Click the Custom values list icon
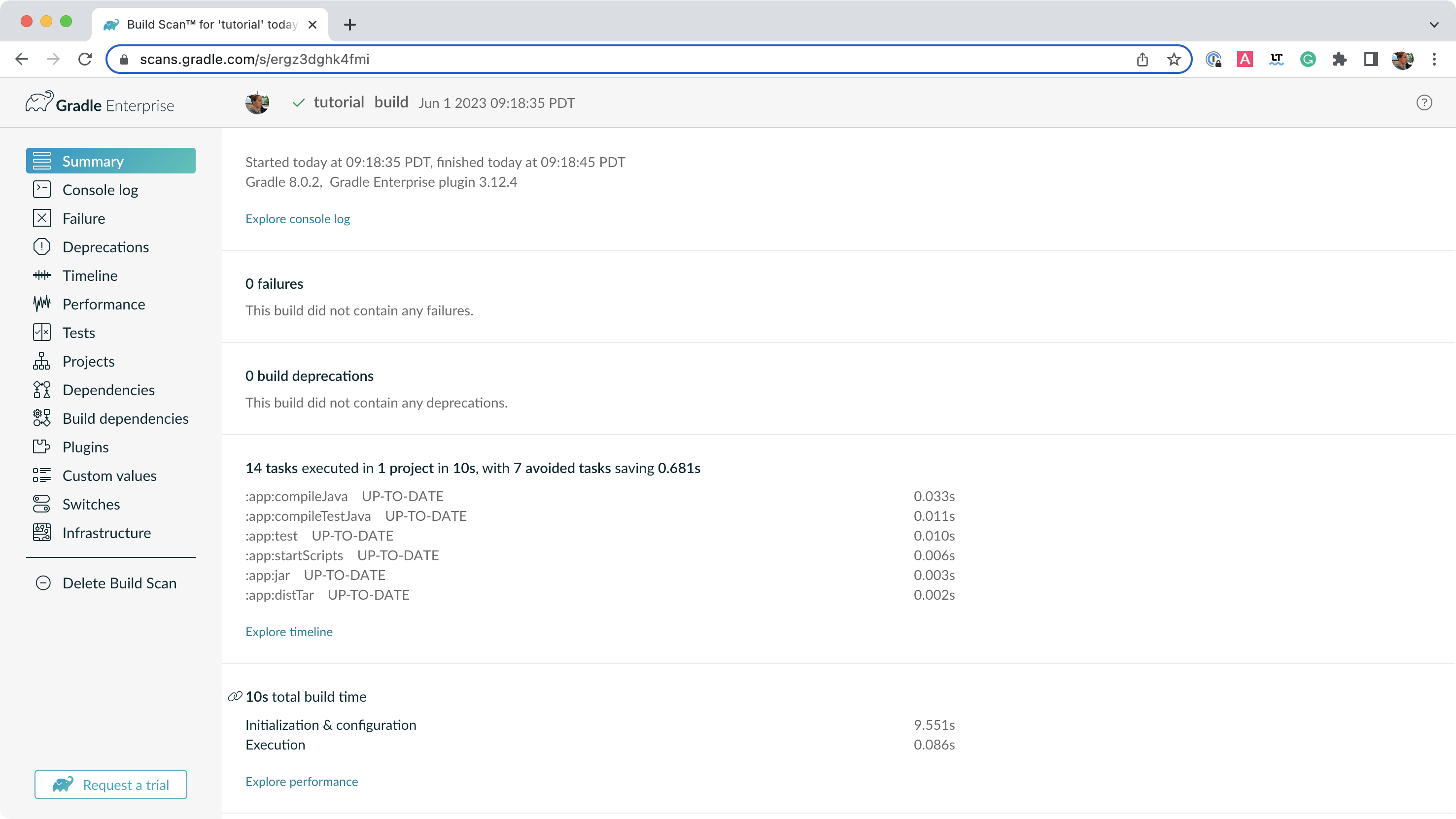 click(x=42, y=476)
